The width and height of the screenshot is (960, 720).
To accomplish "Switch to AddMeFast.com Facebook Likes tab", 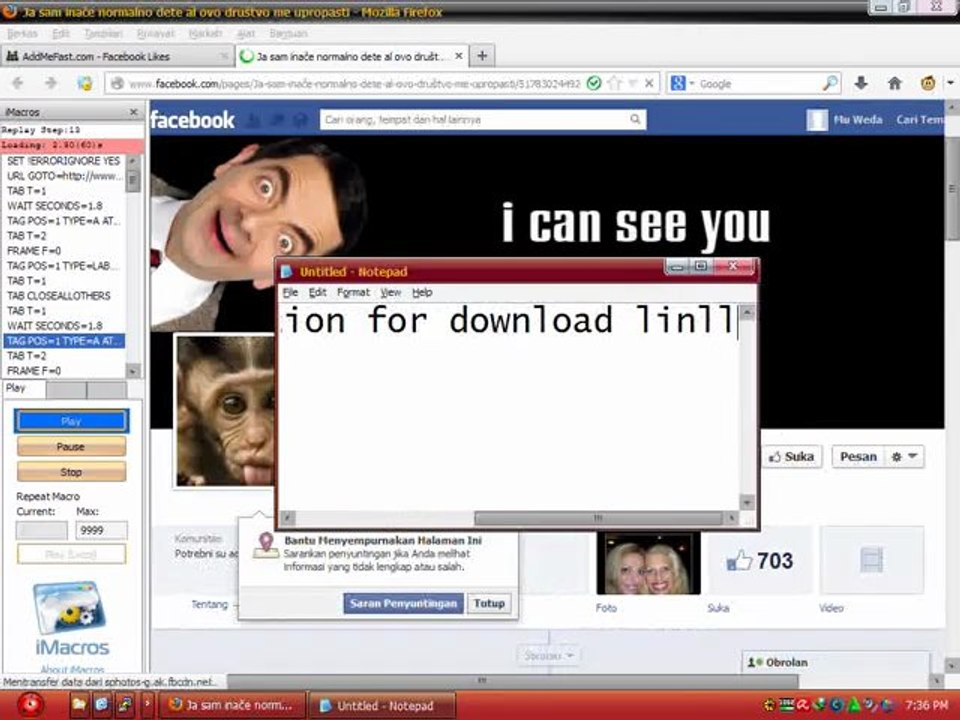I will pyautogui.click(x=117, y=56).
